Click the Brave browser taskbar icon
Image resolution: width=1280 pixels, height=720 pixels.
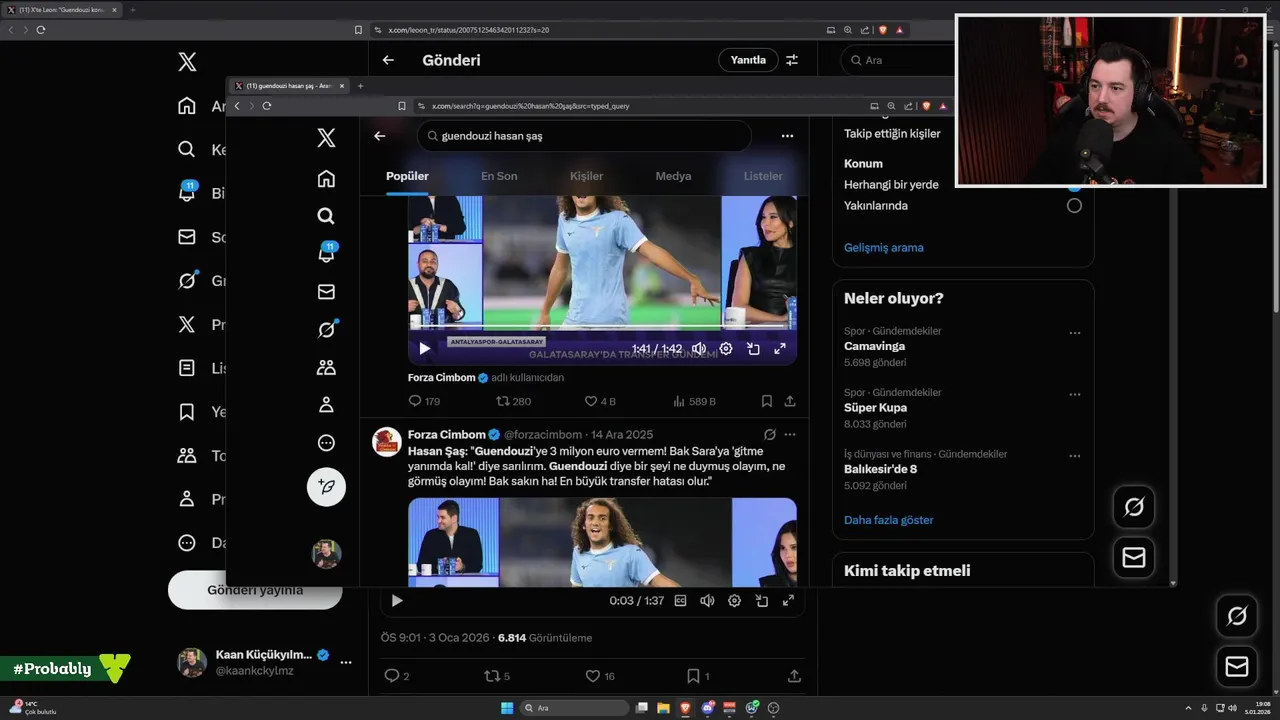click(x=685, y=708)
